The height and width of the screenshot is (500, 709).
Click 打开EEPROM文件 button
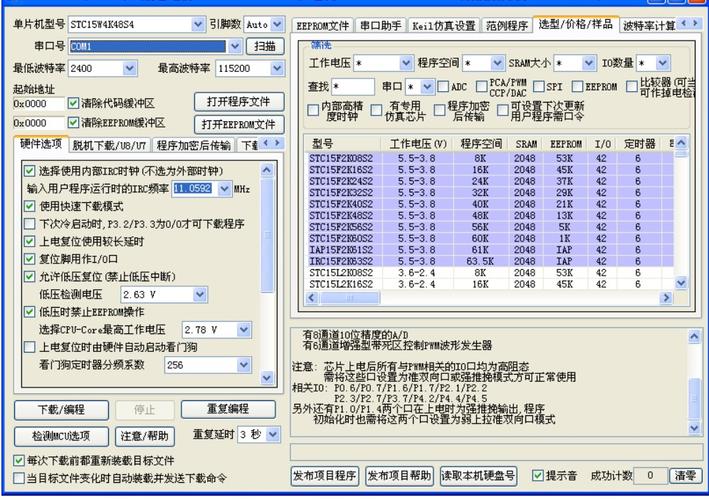coord(239,124)
